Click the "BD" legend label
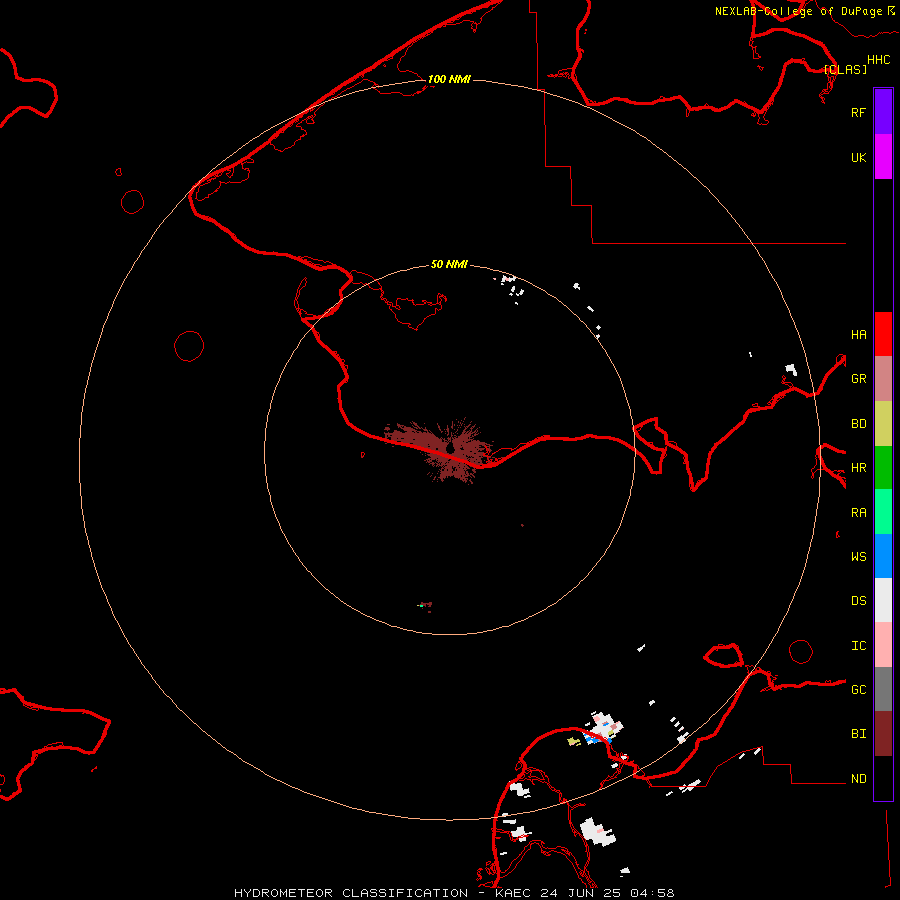Viewport: 900px width, 900px height. click(x=859, y=424)
